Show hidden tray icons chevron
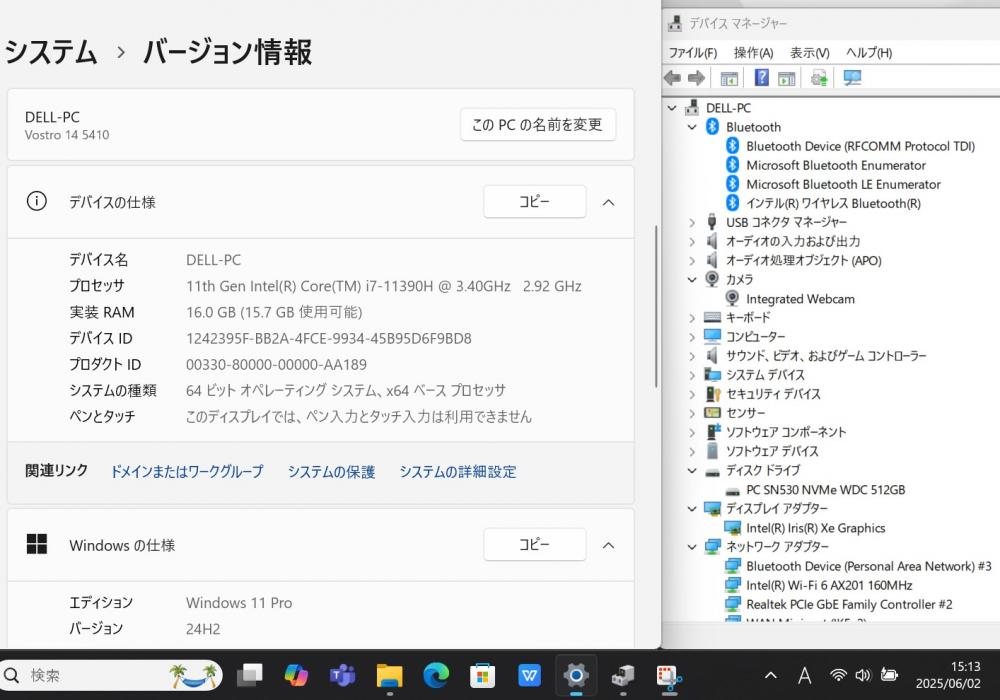1000x700 pixels. [770, 675]
